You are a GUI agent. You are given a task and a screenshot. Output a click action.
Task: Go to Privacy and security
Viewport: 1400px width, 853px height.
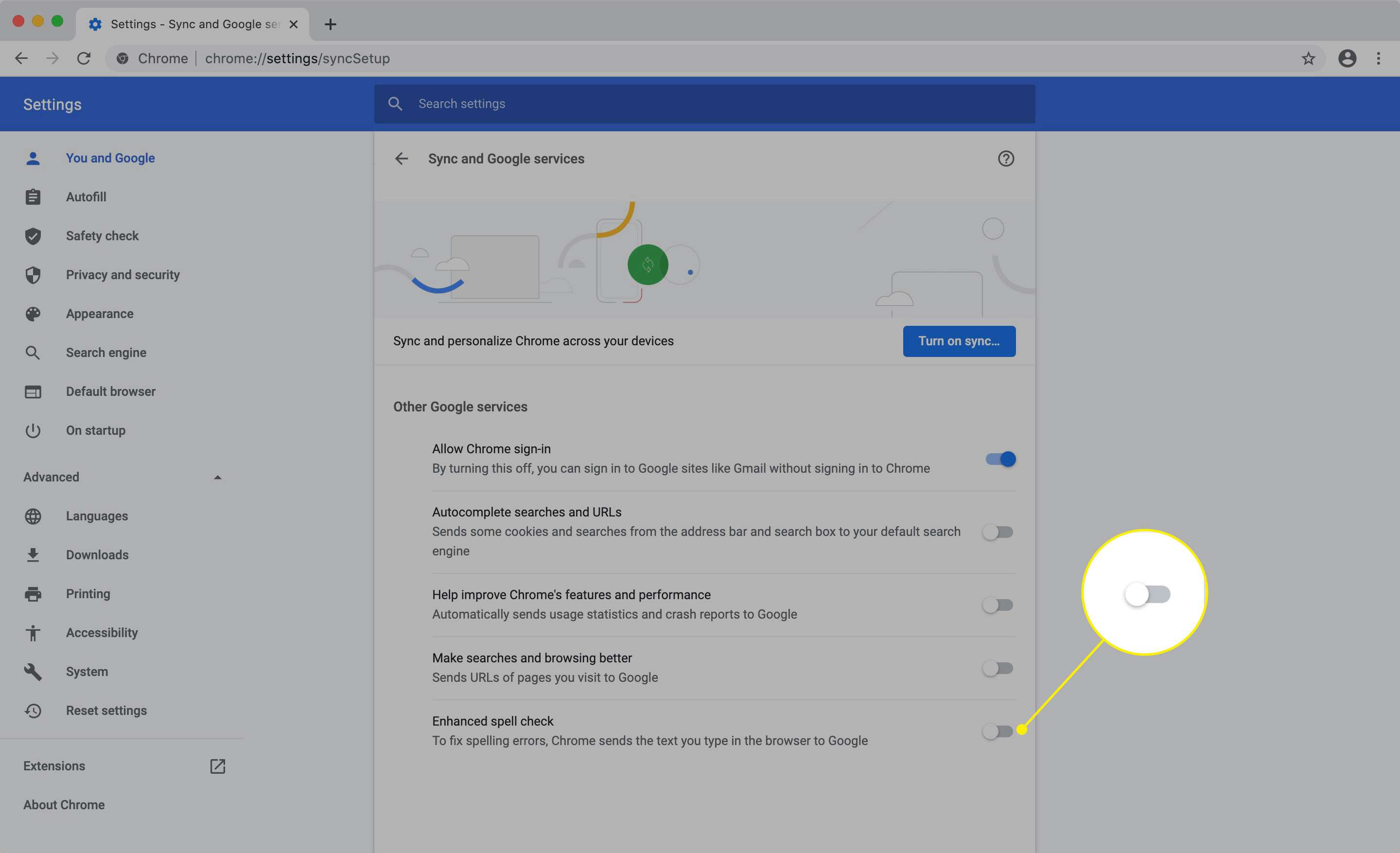tap(122, 274)
